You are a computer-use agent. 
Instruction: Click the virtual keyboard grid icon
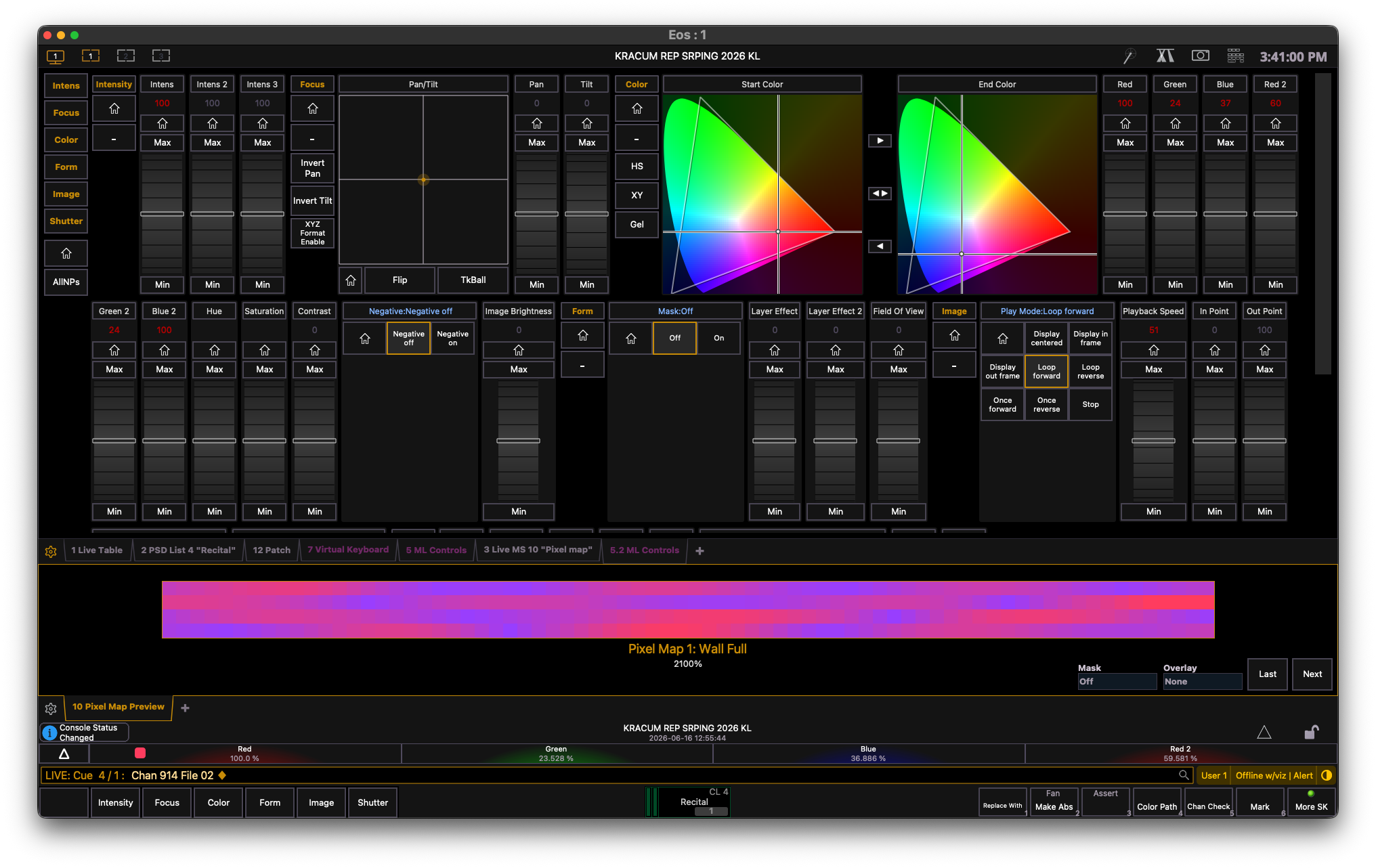pyautogui.click(x=1235, y=56)
